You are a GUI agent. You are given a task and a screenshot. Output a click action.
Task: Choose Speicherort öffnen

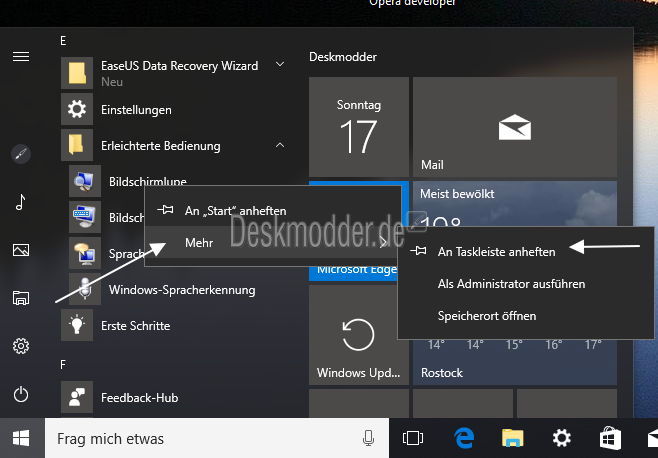coord(525,316)
